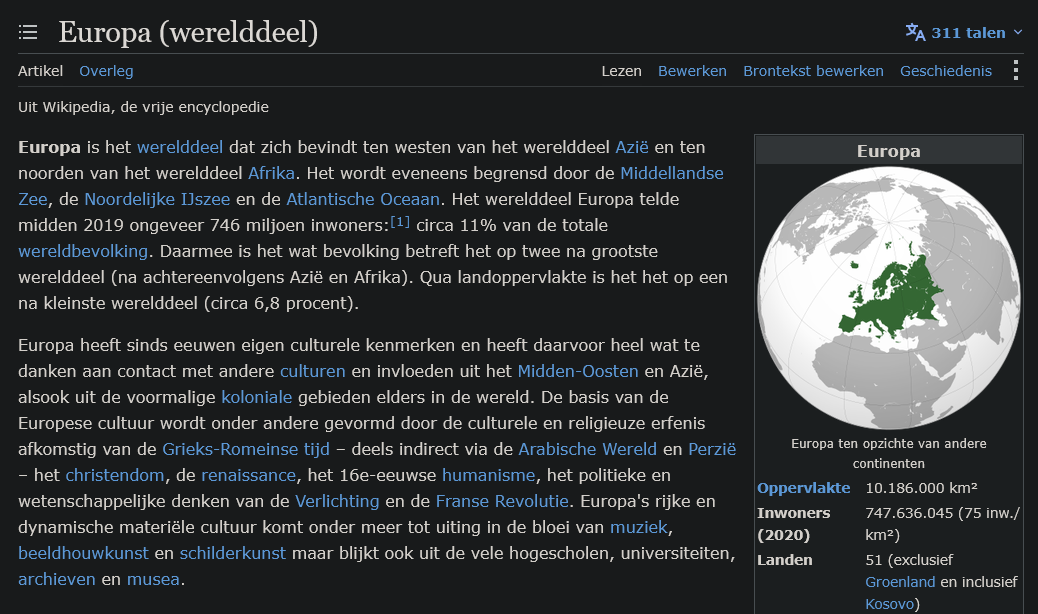Switch to the Overleg tab
The height and width of the screenshot is (614, 1038).
106,71
